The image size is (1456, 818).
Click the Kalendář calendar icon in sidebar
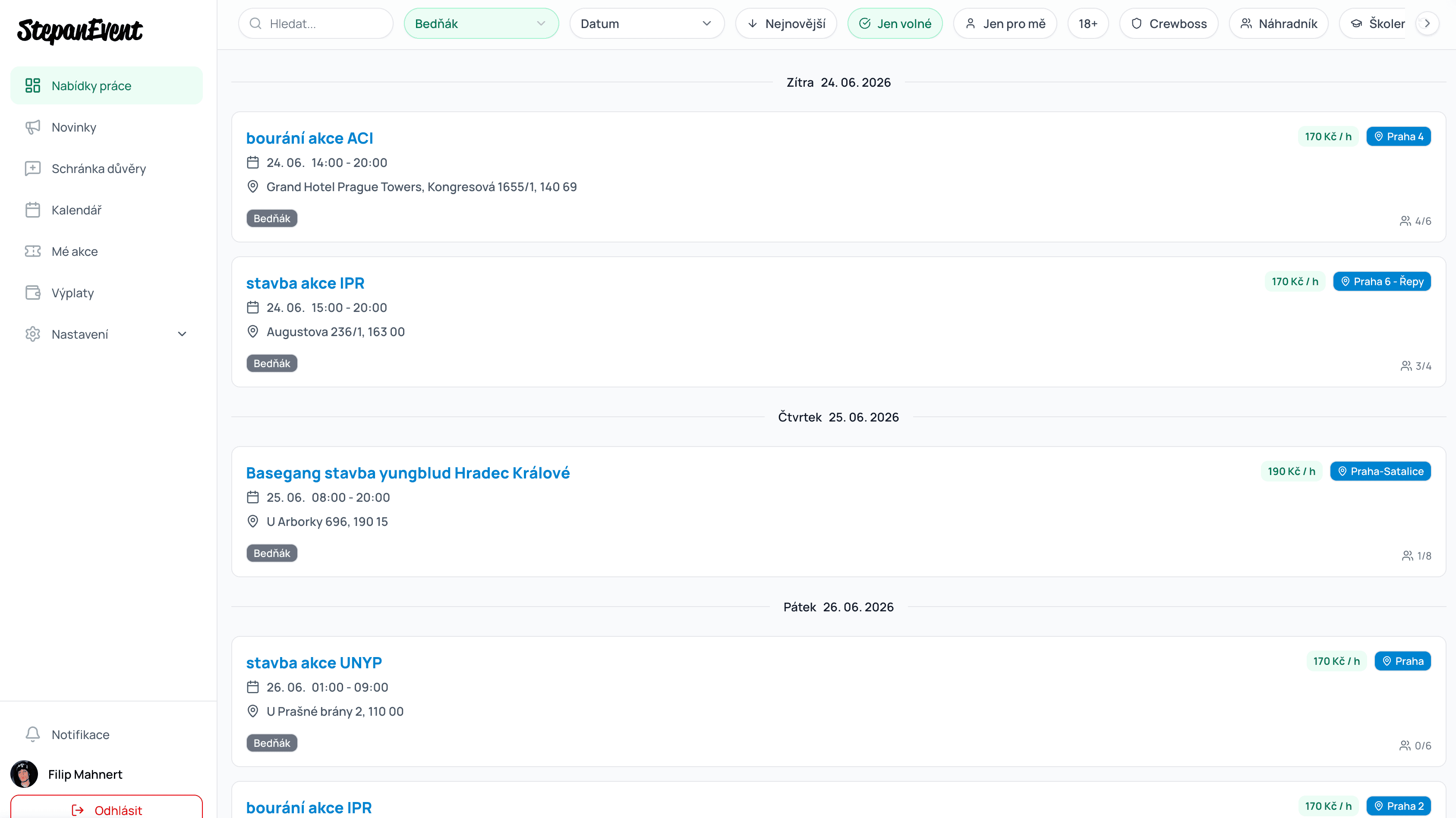click(33, 210)
